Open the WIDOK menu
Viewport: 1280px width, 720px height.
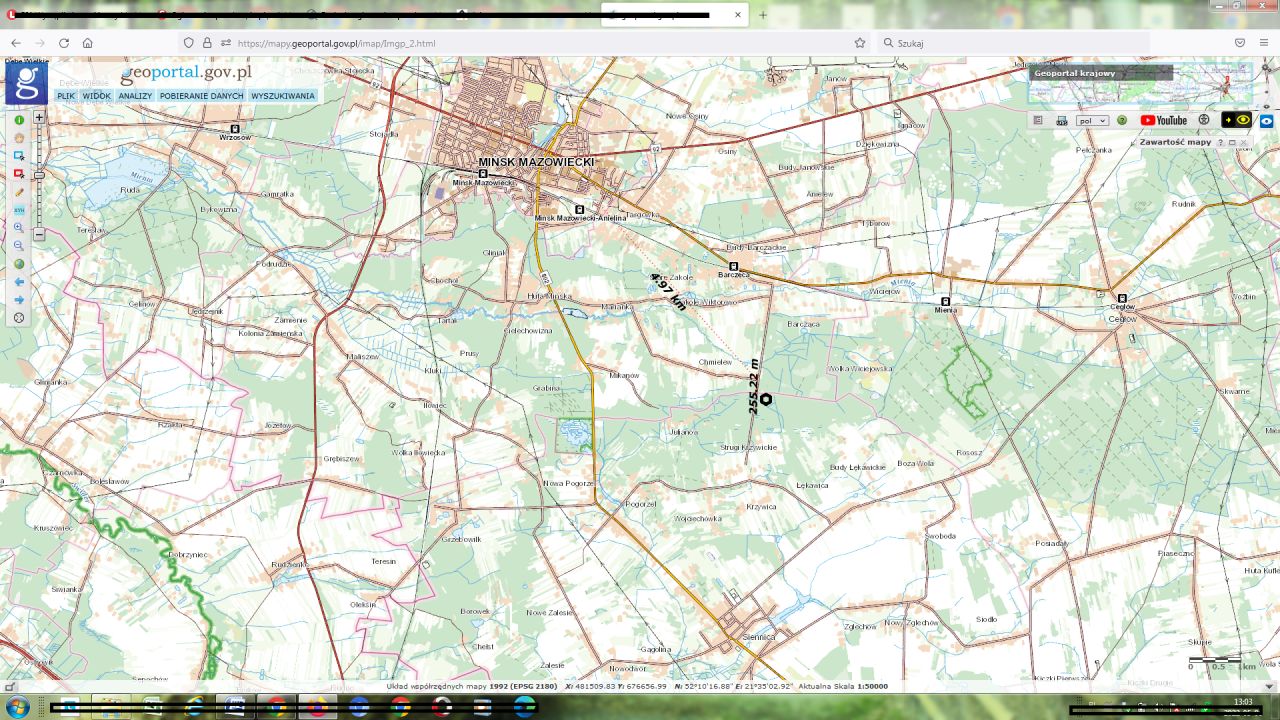(97, 96)
